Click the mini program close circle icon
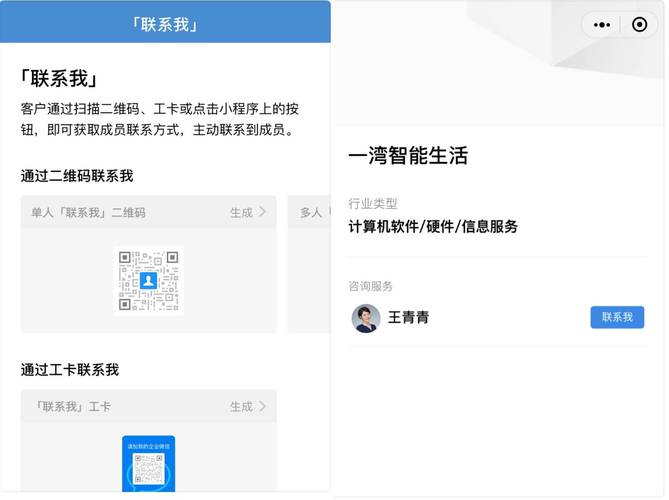 (x=639, y=26)
